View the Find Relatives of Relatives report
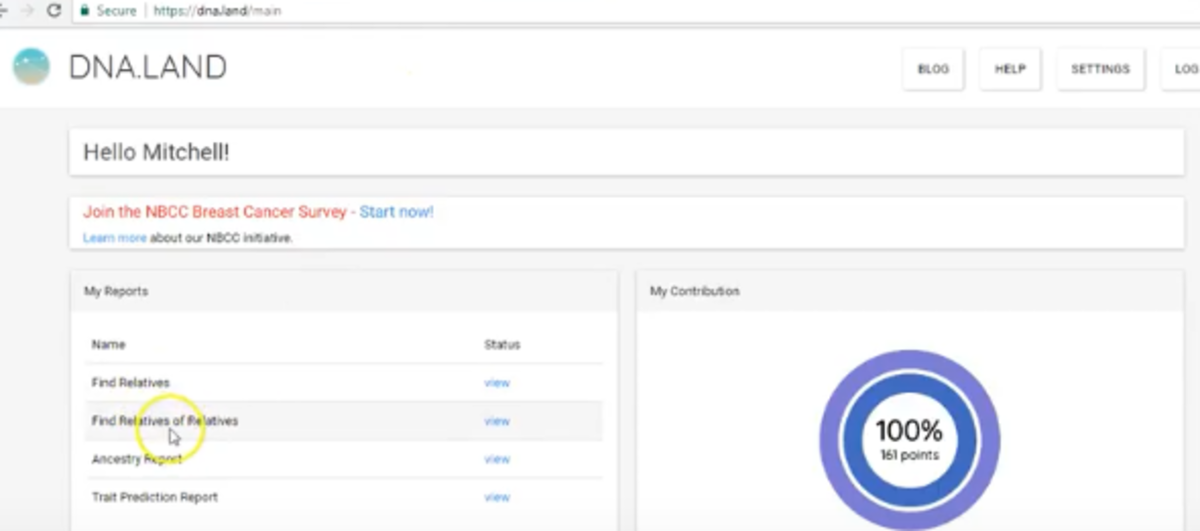This screenshot has width=1200, height=531. pos(497,421)
